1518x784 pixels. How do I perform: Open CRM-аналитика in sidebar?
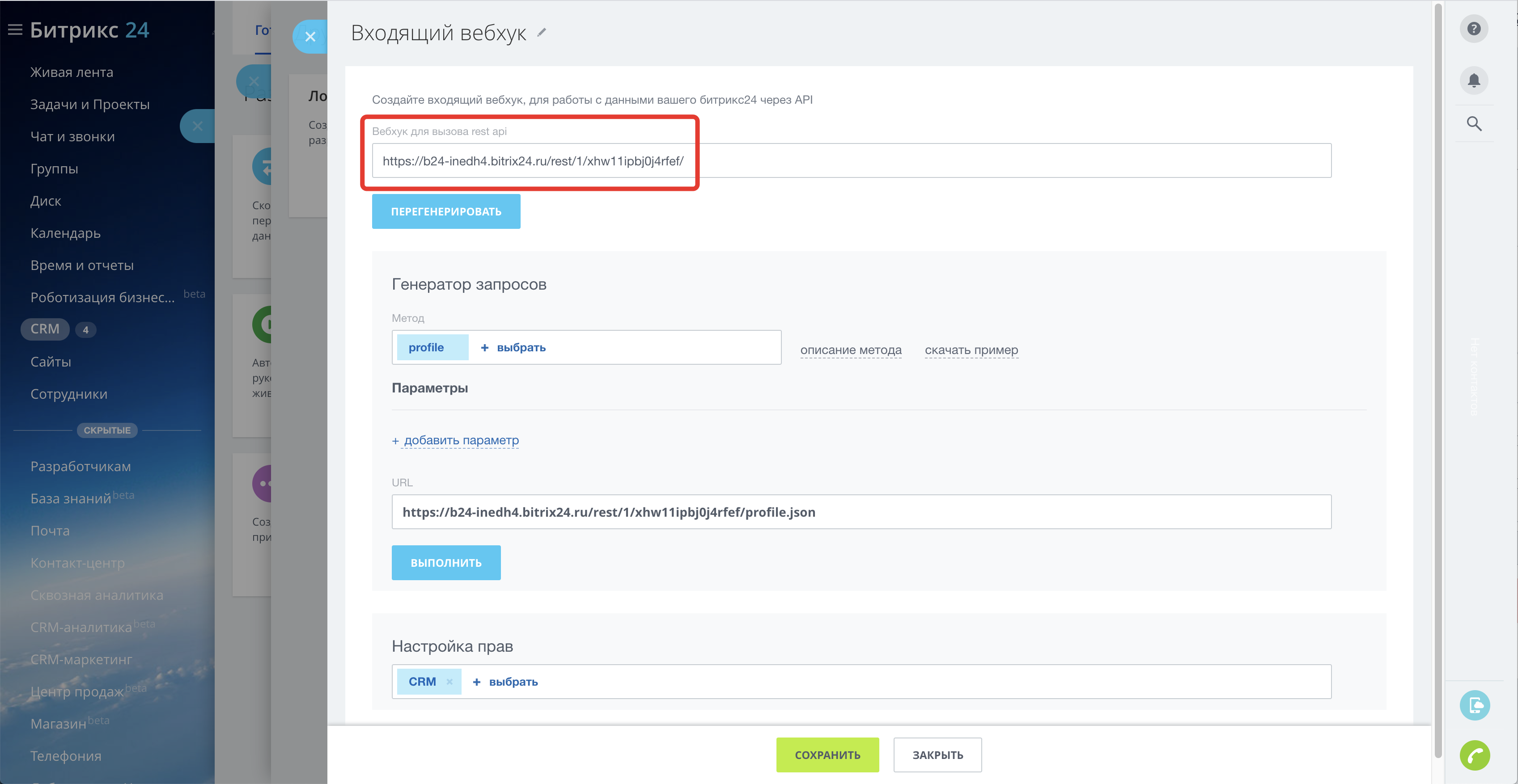(81, 627)
